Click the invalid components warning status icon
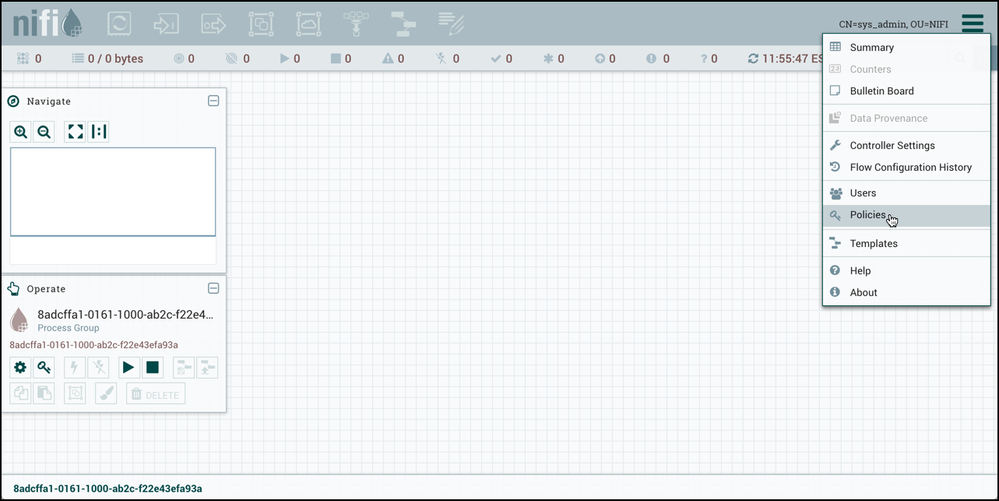The image size is (999, 501). tap(387, 59)
